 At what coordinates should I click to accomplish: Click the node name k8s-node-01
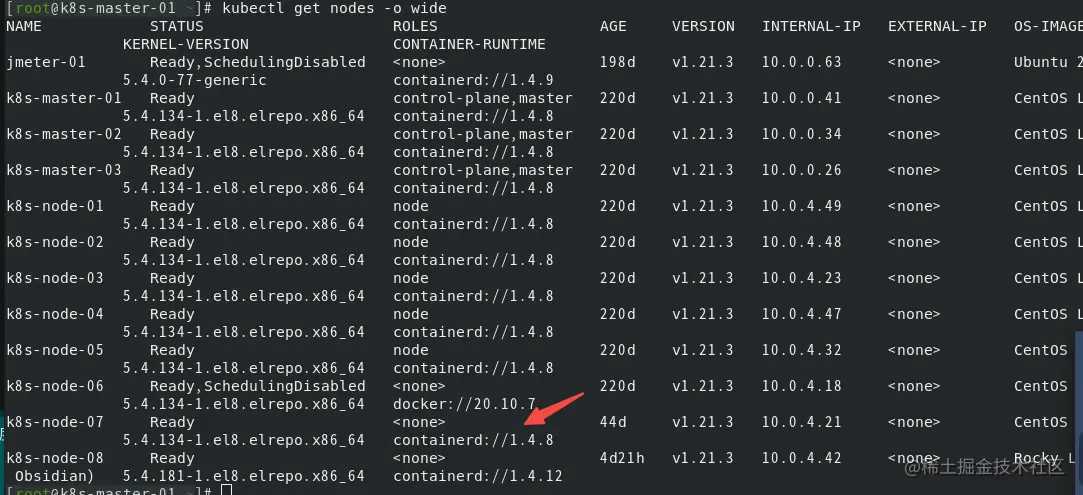[x=55, y=206]
